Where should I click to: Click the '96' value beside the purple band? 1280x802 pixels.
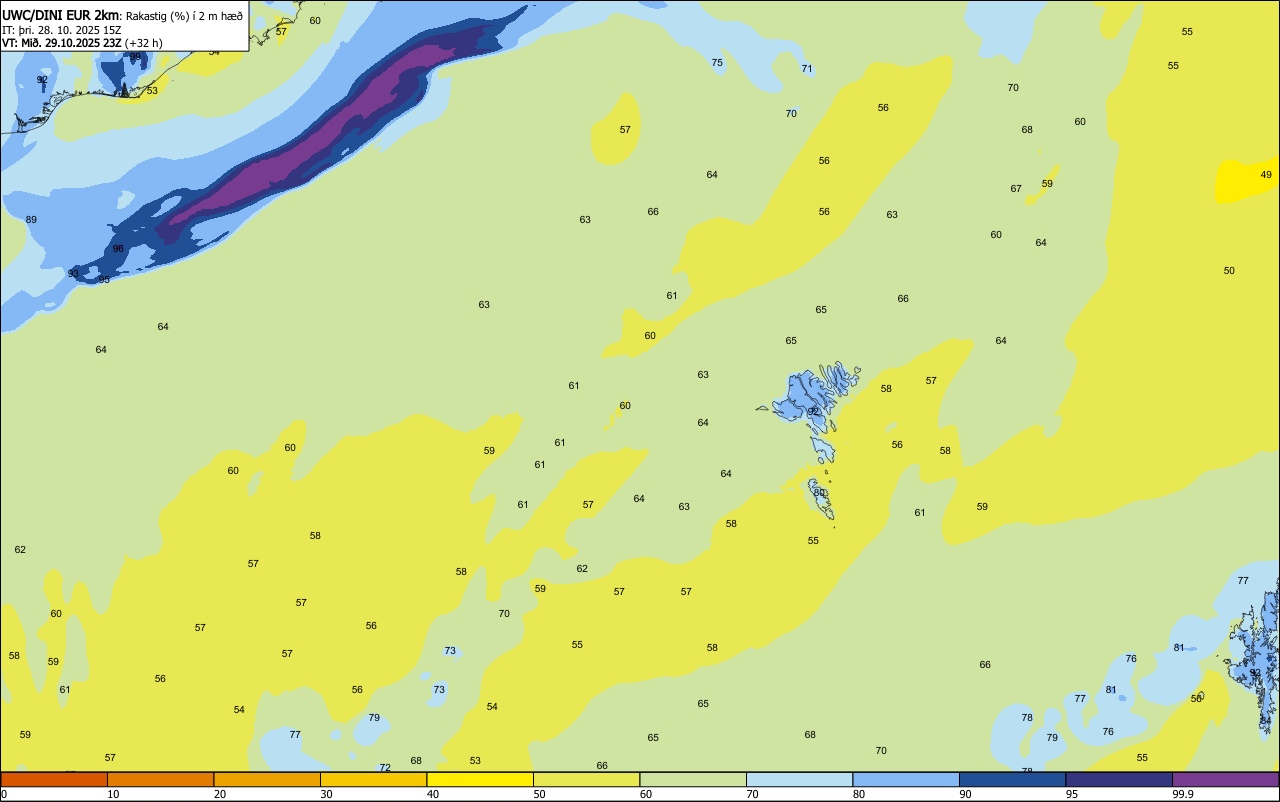(x=118, y=248)
